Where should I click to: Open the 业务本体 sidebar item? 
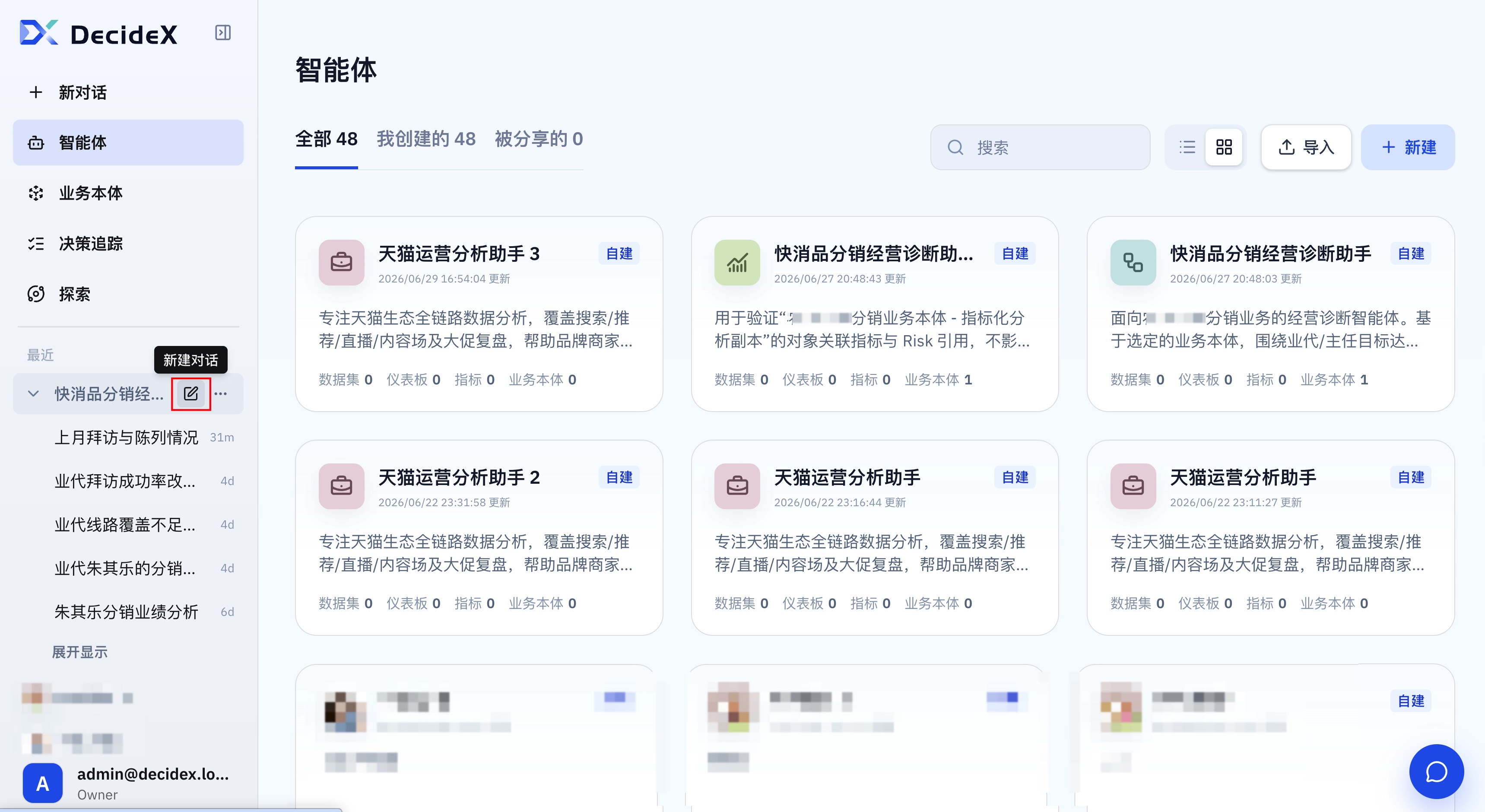(128, 193)
